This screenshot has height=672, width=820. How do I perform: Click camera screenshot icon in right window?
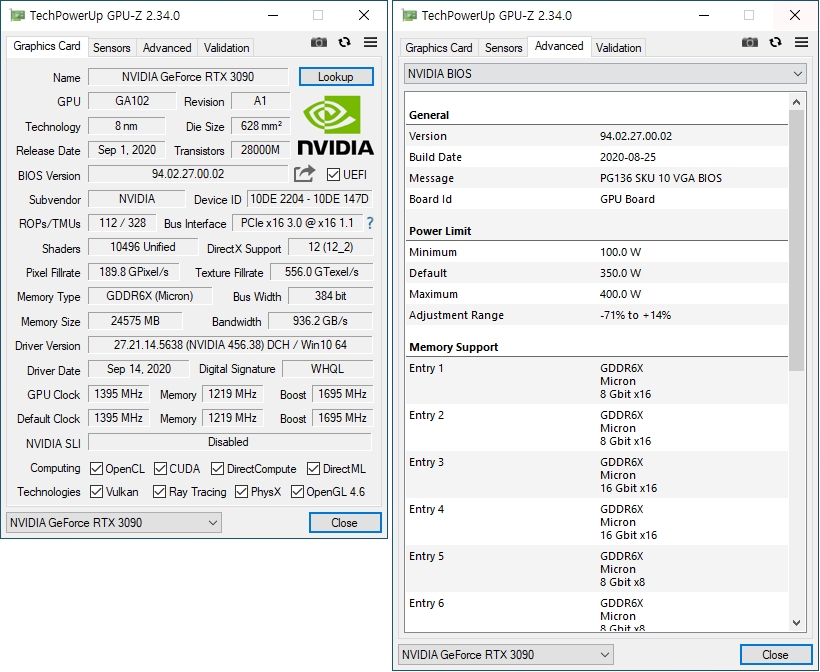[749, 42]
